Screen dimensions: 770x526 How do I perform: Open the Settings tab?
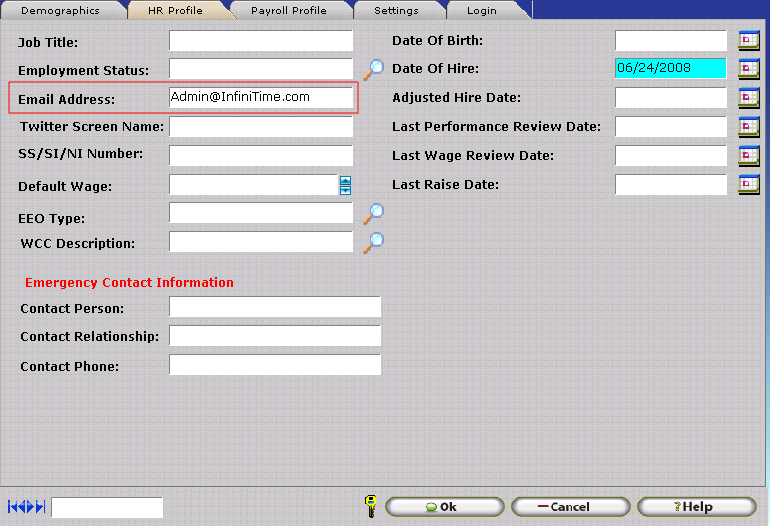(396, 11)
